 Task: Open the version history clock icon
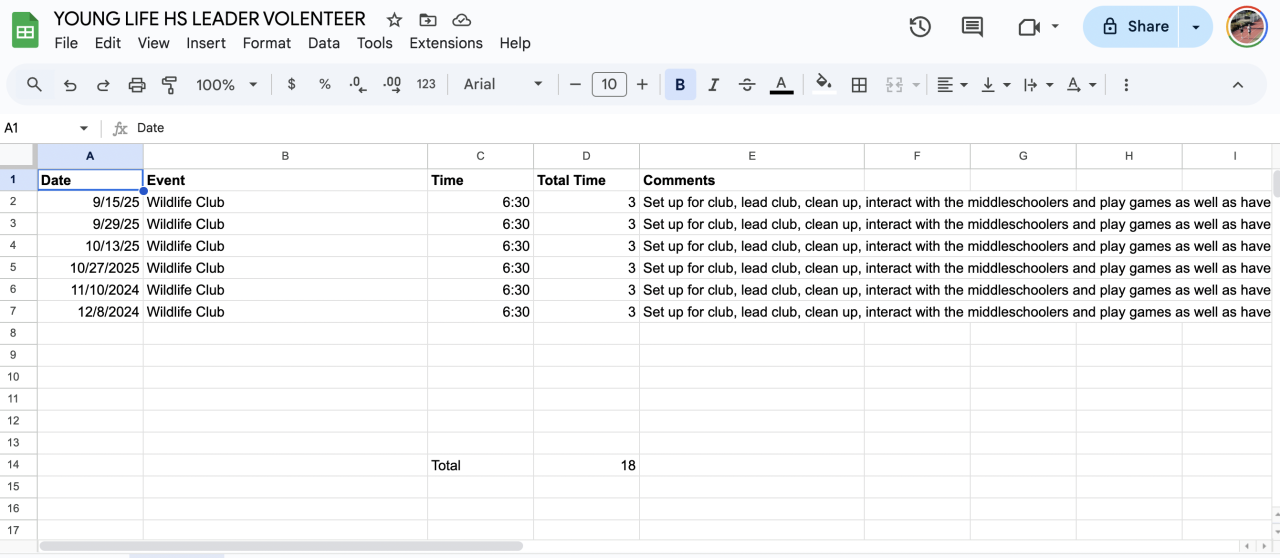[920, 27]
